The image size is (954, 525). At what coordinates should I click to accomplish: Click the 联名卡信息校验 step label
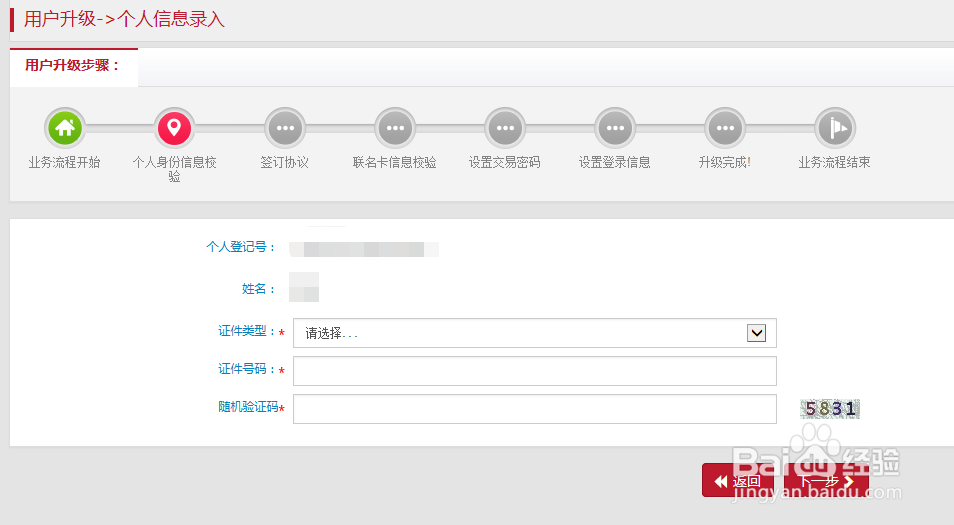[395, 162]
